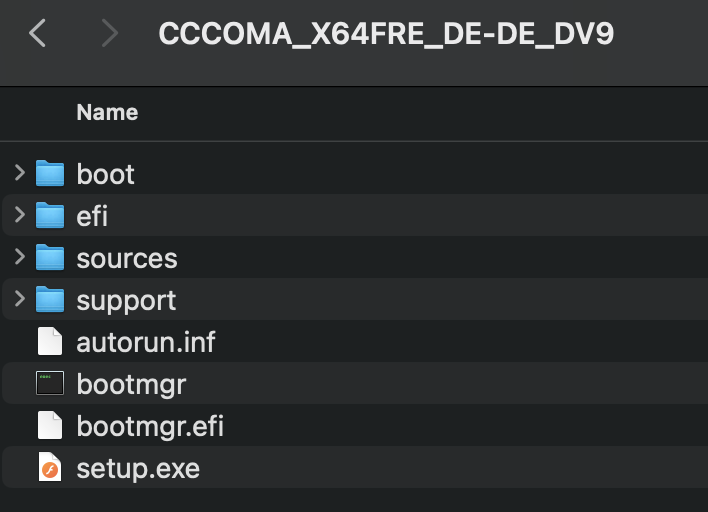Image resolution: width=708 pixels, height=512 pixels.
Task: Select the setup.exe file name
Action: click(138, 468)
